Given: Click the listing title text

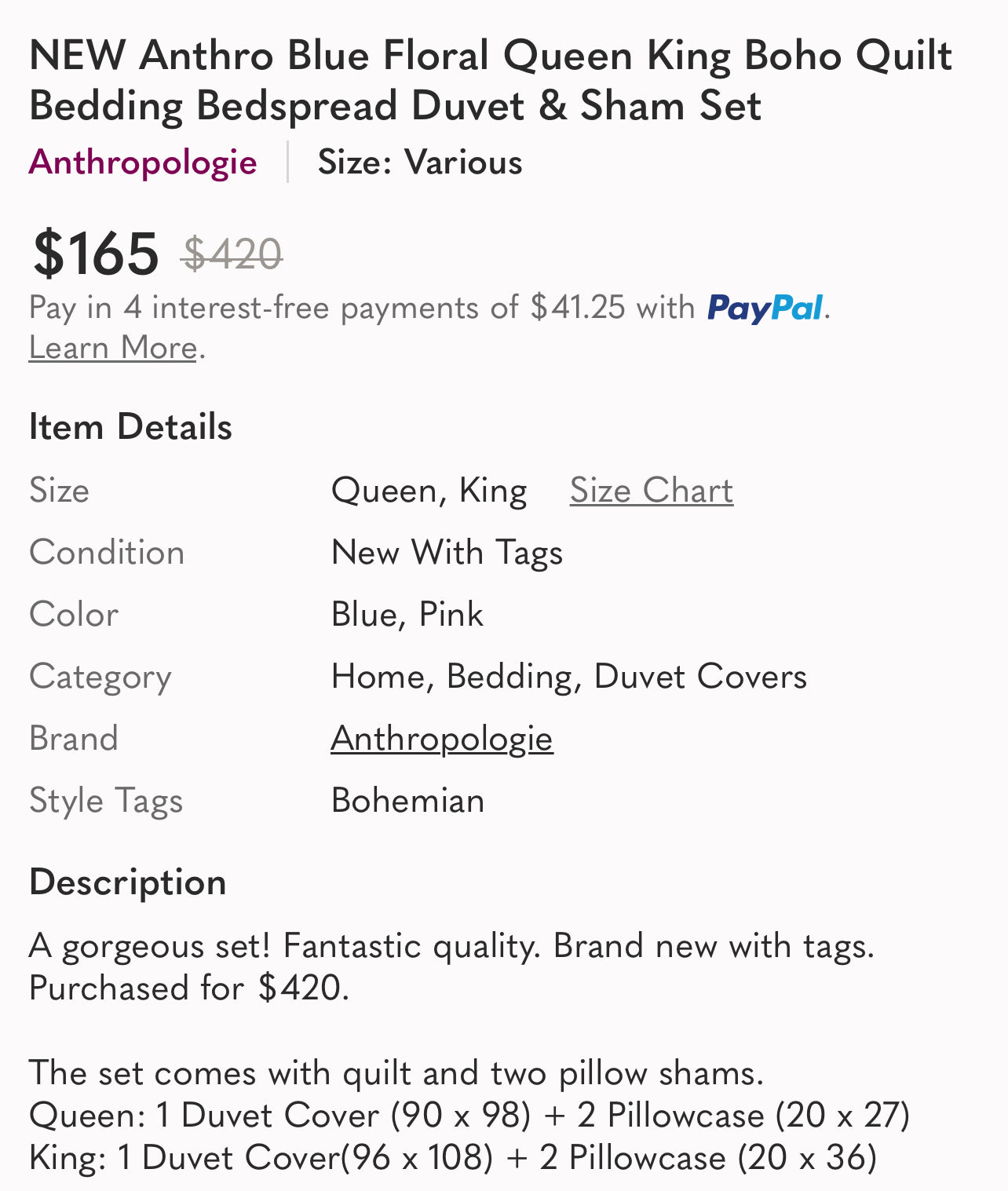Looking at the screenshot, I should 490,80.
